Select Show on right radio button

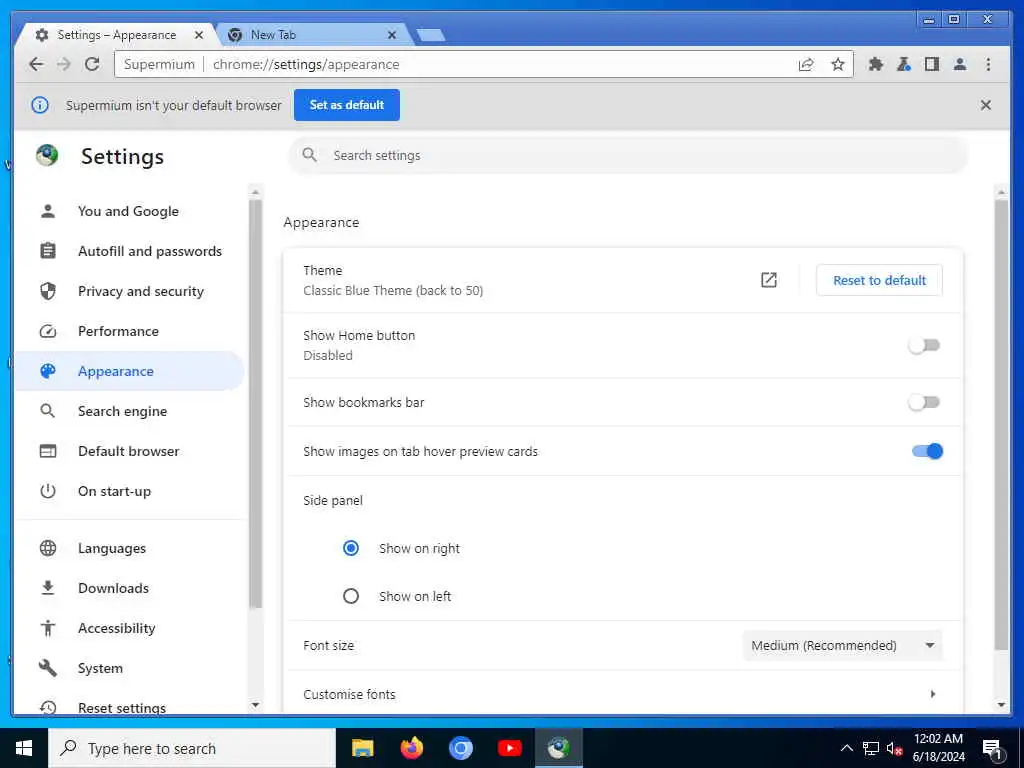[351, 548]
